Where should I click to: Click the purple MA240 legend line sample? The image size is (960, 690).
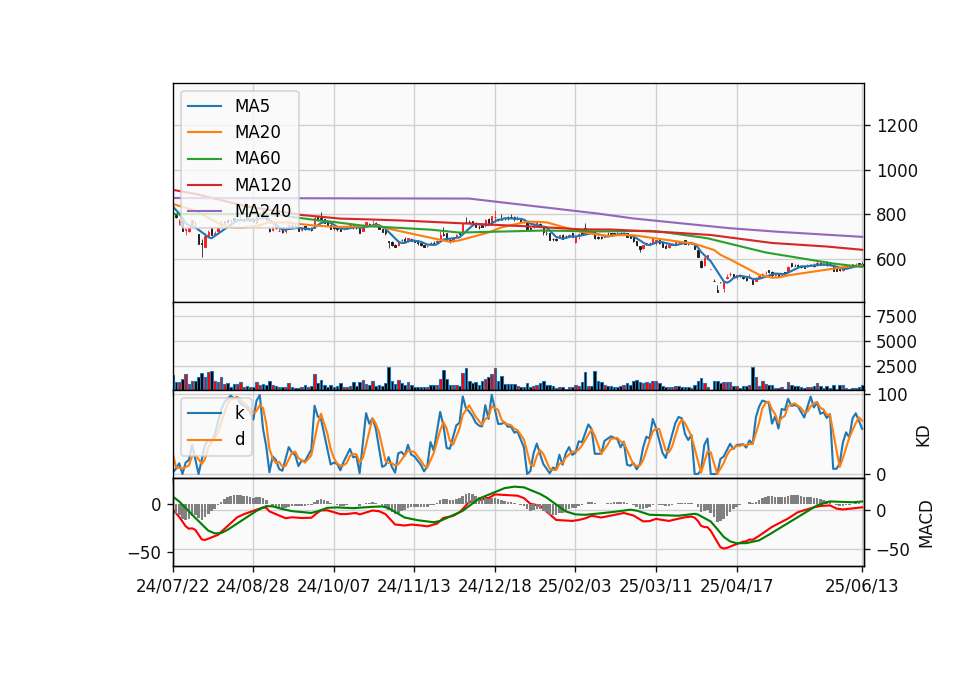(x=204, y=211)
